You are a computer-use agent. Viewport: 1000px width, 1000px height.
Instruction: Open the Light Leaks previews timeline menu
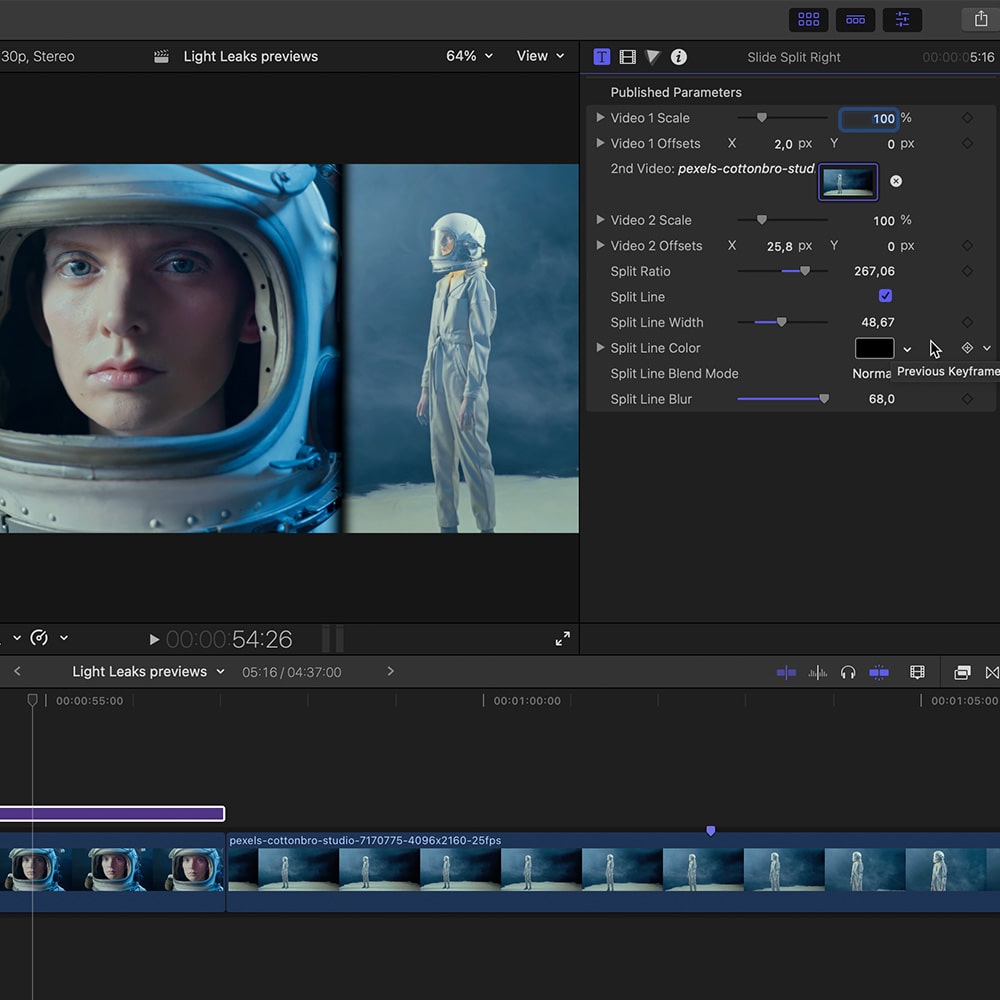tap(148, 672)
